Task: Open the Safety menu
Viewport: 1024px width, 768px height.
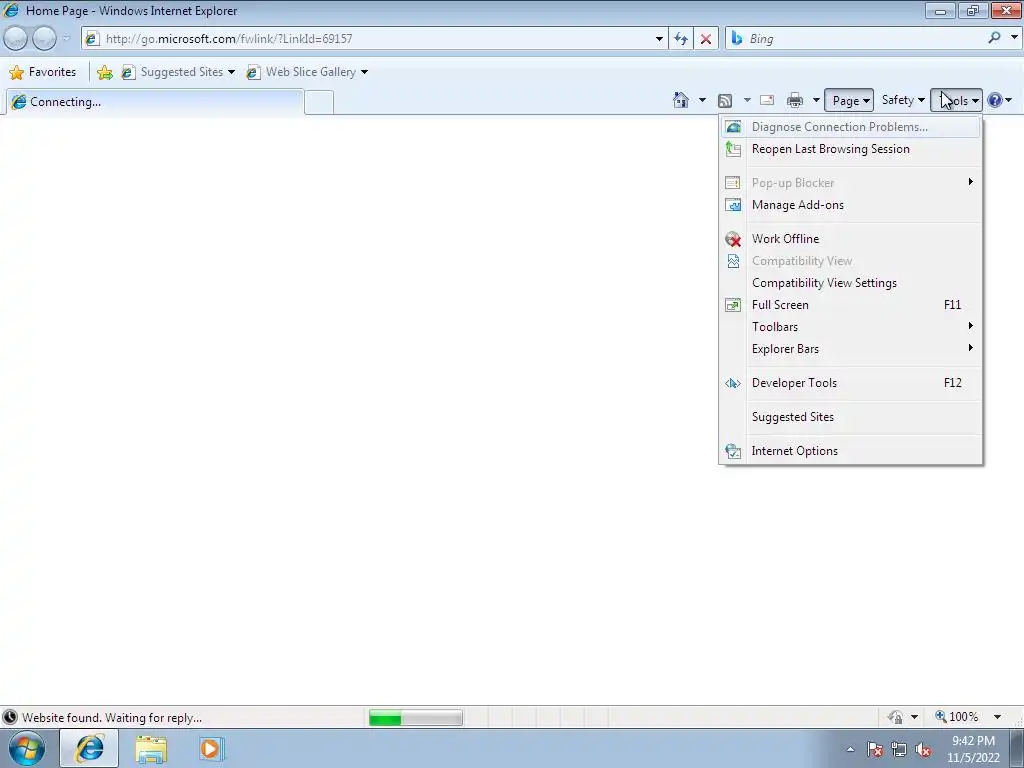Action: click(903, 100)
